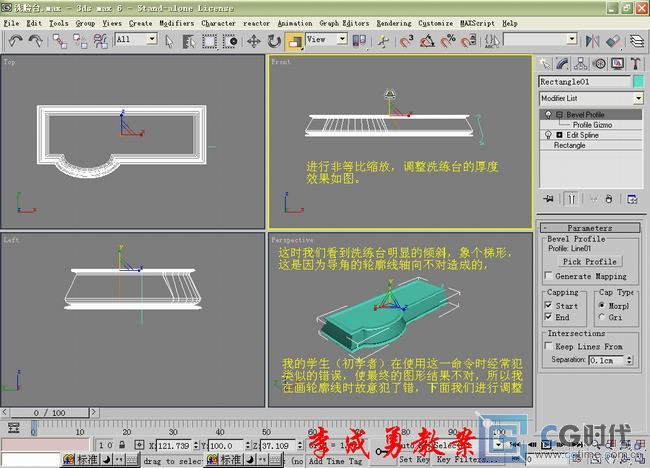This screenshot has width=650, height=468.
Task: Open the Utilities hammer panel tab
Action: coord(635,63)
